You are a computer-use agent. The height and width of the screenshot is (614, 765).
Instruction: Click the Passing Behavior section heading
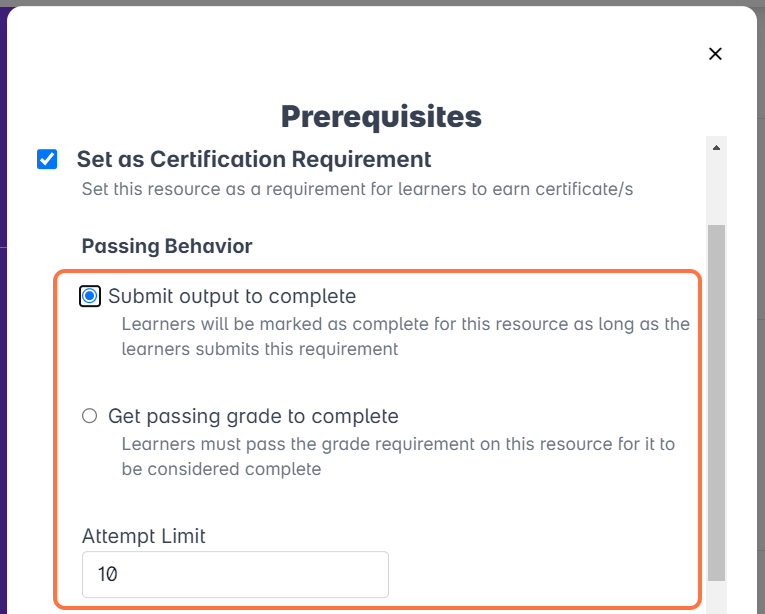click(167, 245)
